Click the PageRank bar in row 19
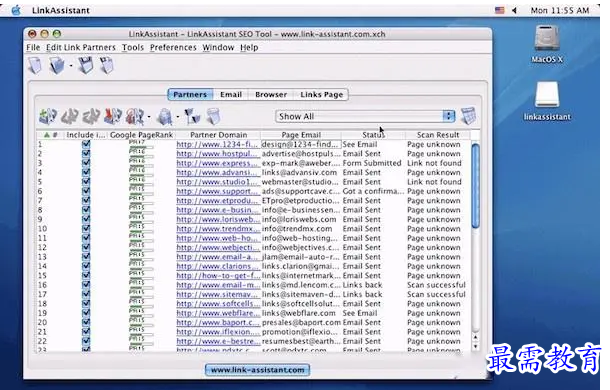The width and height of the screenshot is (610, 390). click(x=141, y=313)
